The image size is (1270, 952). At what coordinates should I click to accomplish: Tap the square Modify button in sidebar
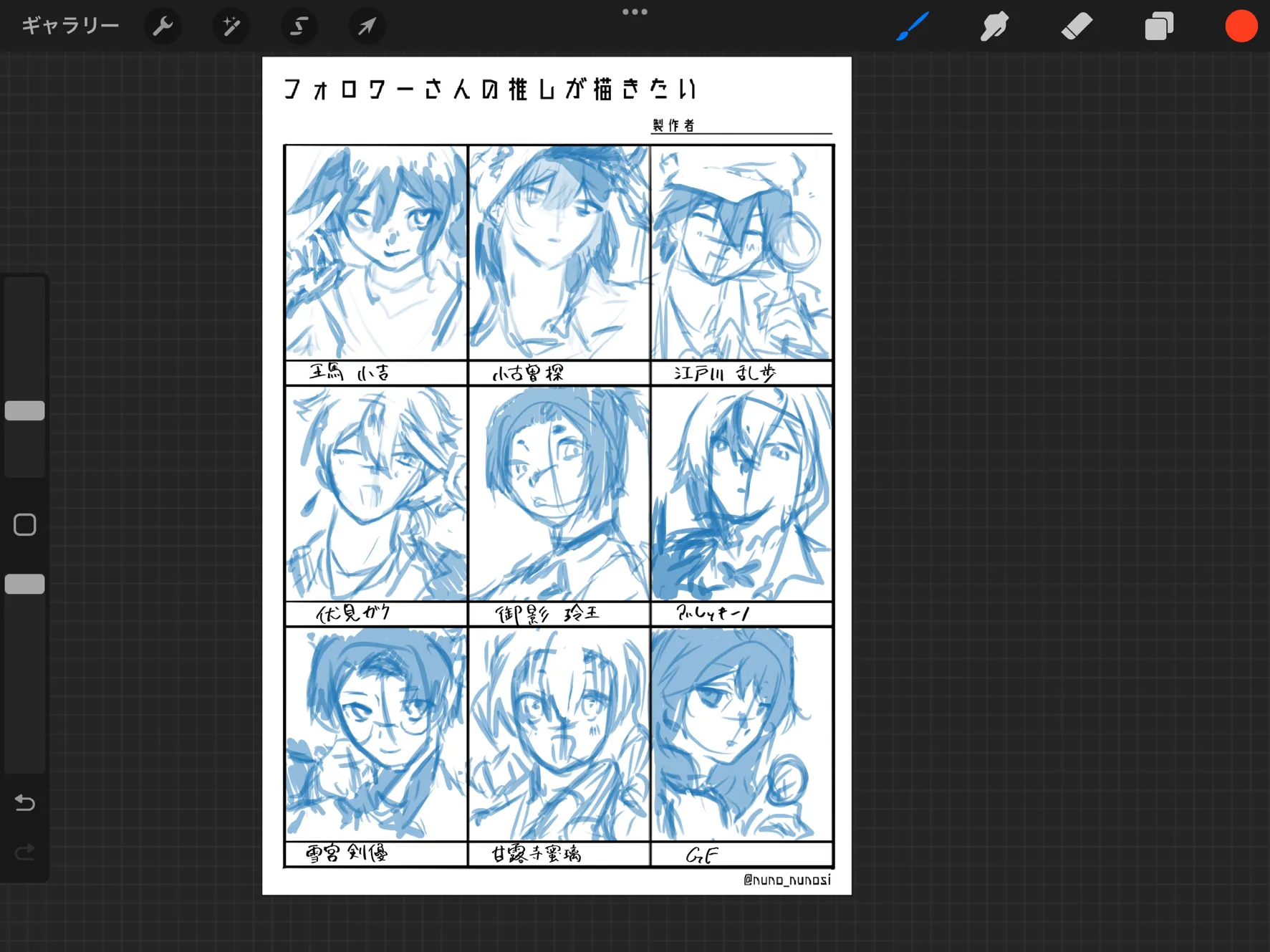(x=25, y=525)
